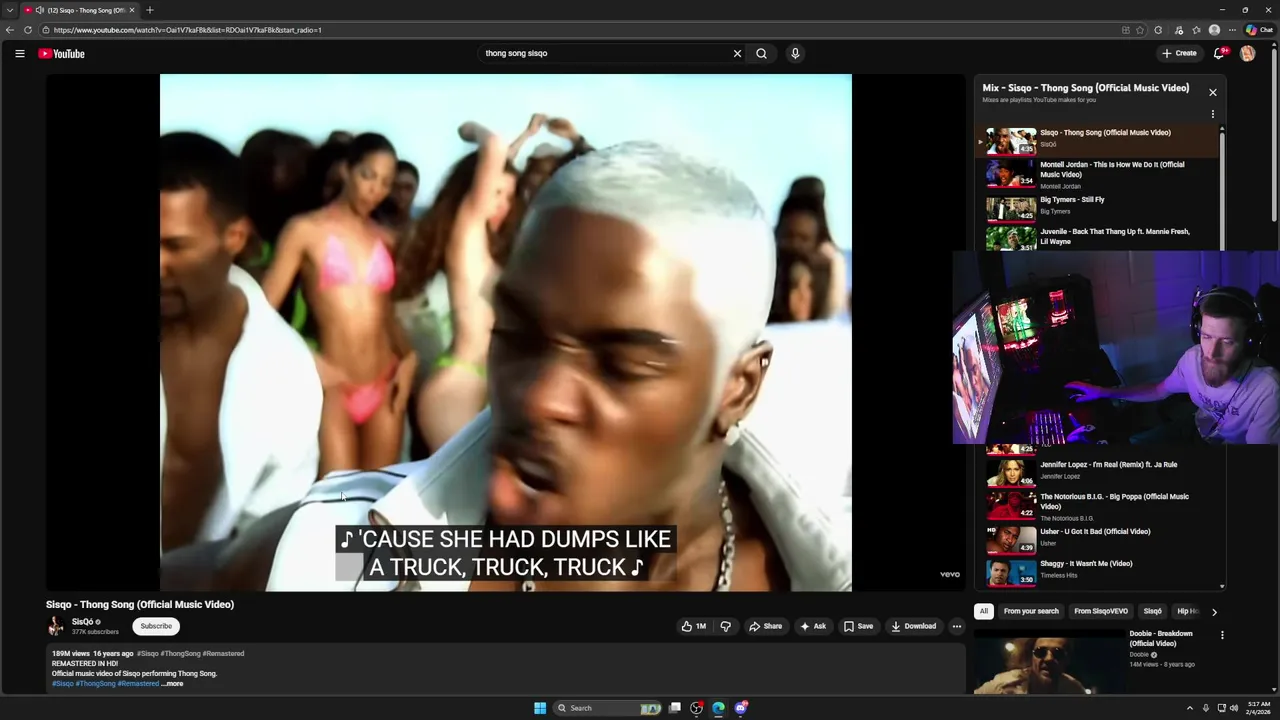Select From SisqoVEVO chip

click(x=1101, y=612)
